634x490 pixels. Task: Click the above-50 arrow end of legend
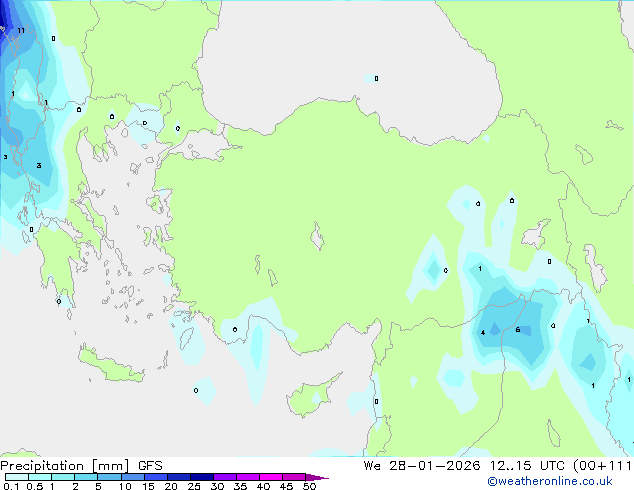(317, 477)
